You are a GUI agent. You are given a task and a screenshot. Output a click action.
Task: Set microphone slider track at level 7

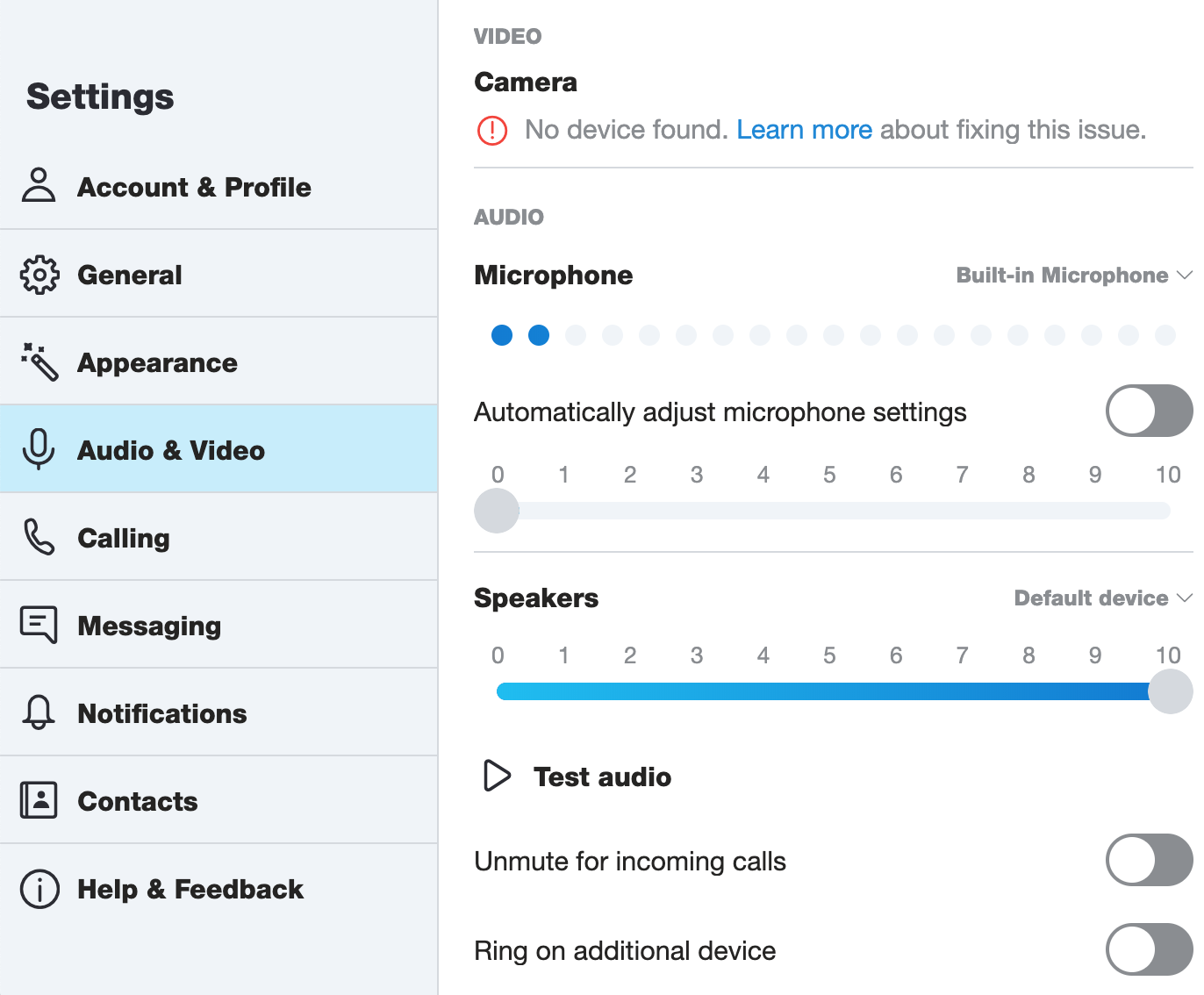[x=962, y=511]
